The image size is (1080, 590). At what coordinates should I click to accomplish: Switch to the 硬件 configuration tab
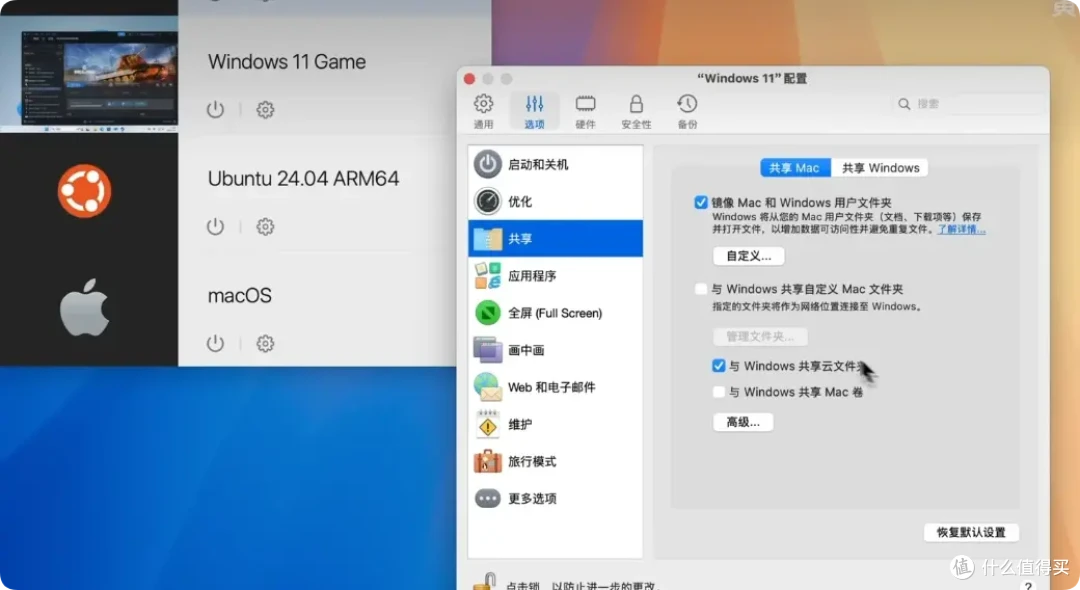(x=585, y=108)
